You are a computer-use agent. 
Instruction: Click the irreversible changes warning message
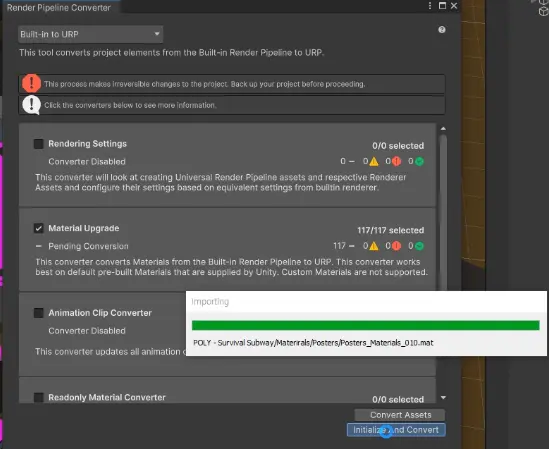pos(204,84)
